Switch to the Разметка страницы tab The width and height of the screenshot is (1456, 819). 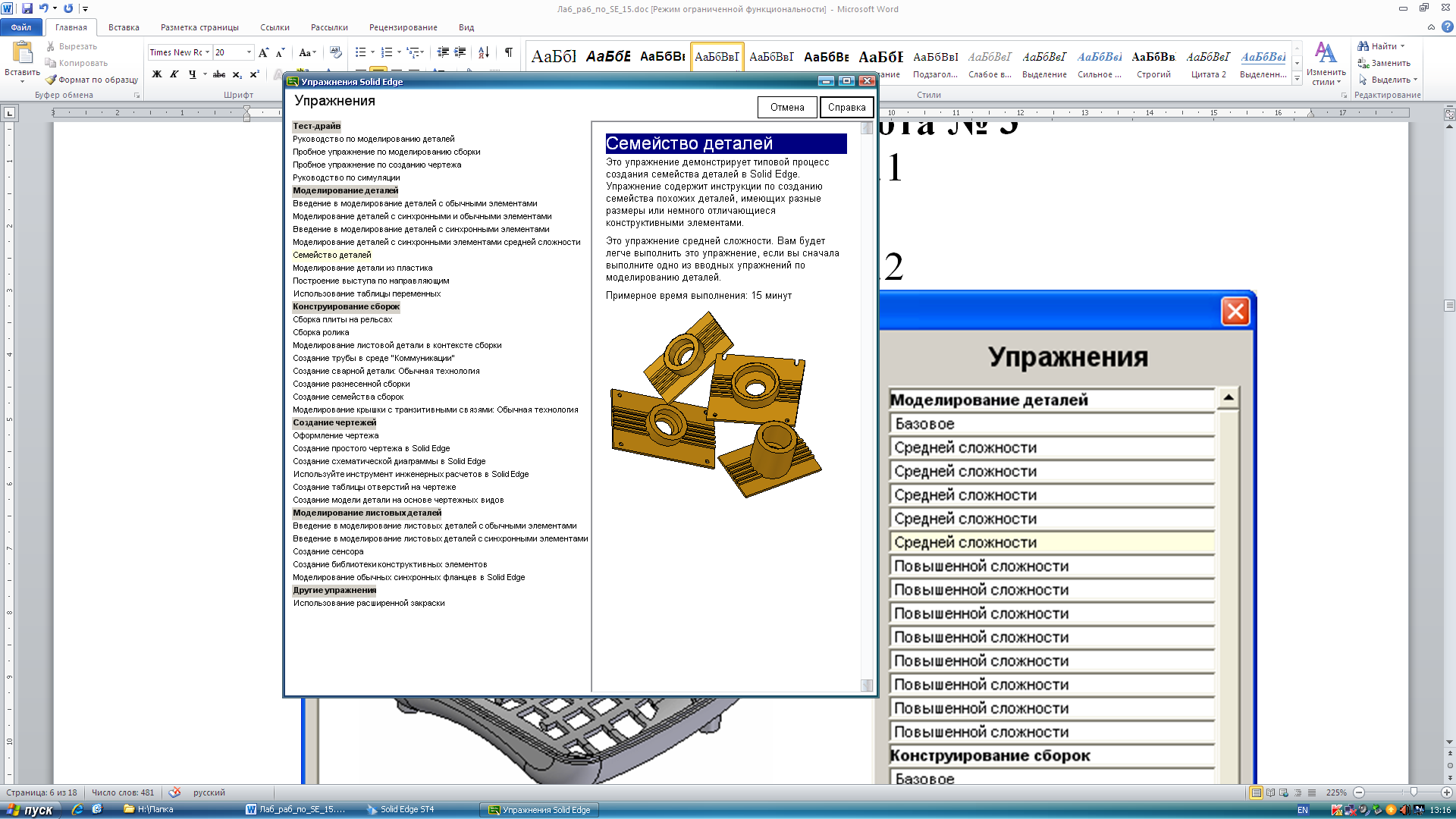coord(199,27)
